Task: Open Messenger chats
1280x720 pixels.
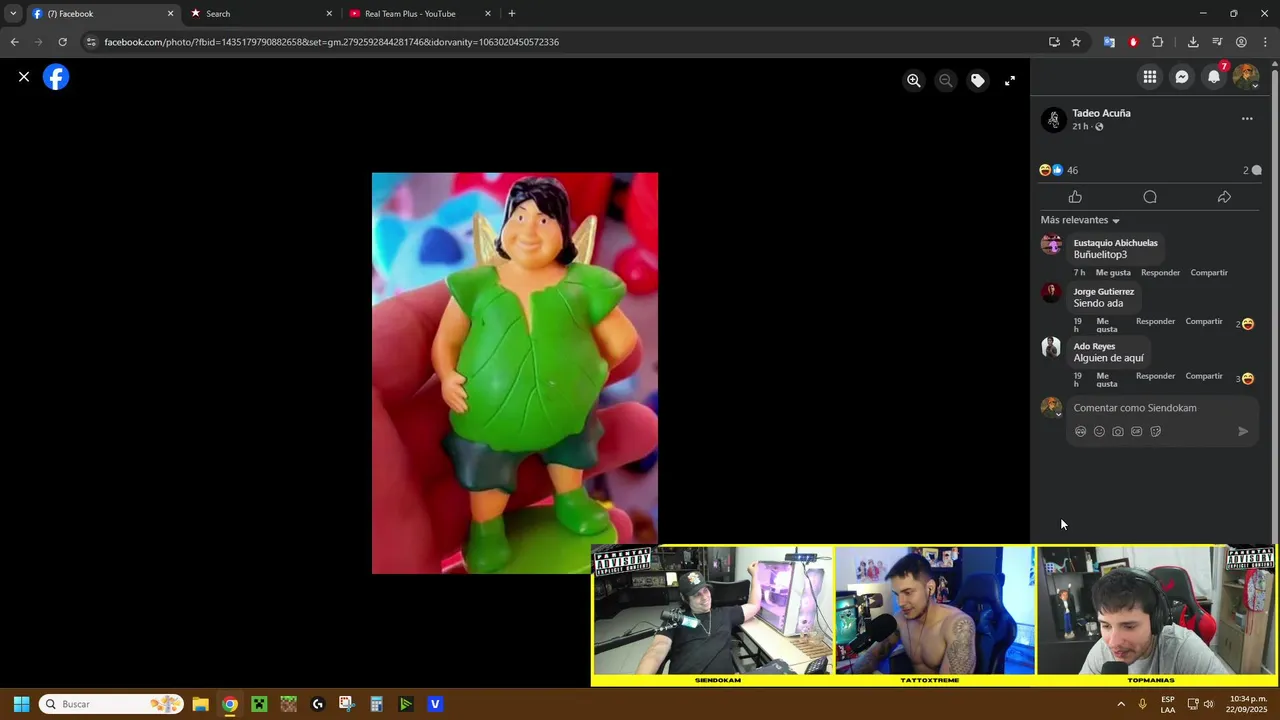Action: click(1182, 77)
